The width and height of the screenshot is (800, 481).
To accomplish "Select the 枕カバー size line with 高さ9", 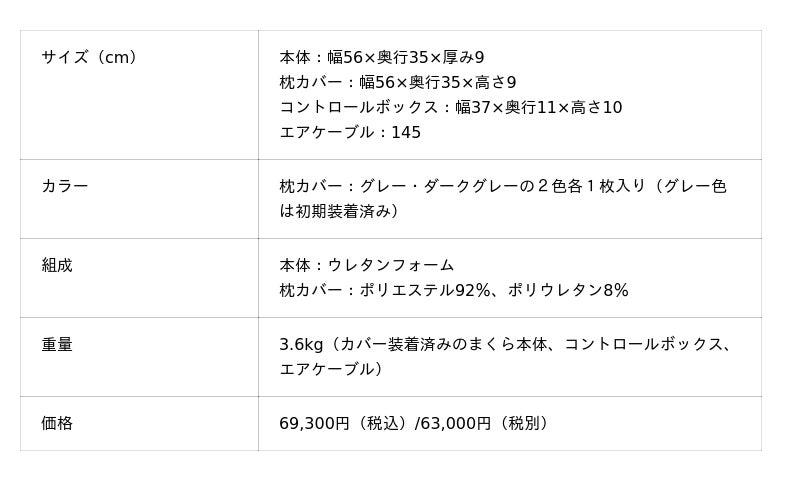I will (397, 83).
